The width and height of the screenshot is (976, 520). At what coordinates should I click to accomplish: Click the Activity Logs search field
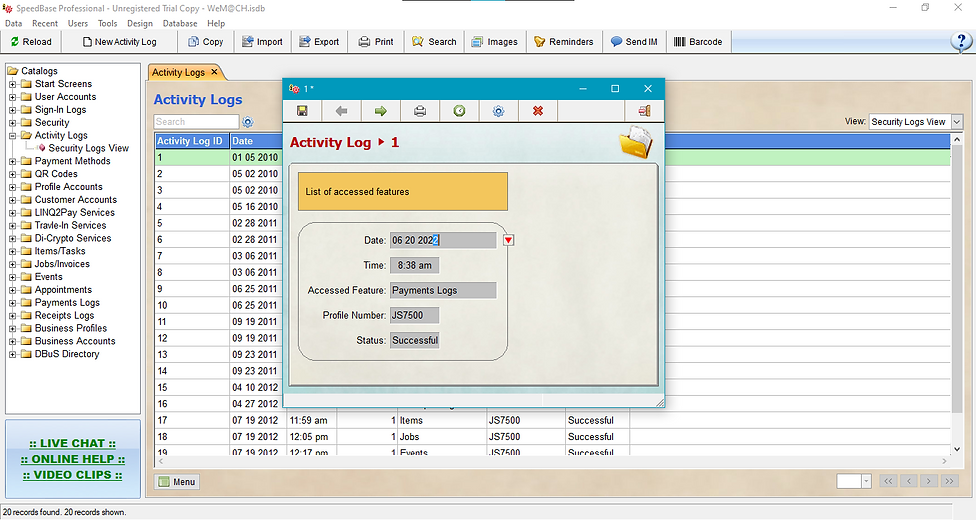(196, 121)
